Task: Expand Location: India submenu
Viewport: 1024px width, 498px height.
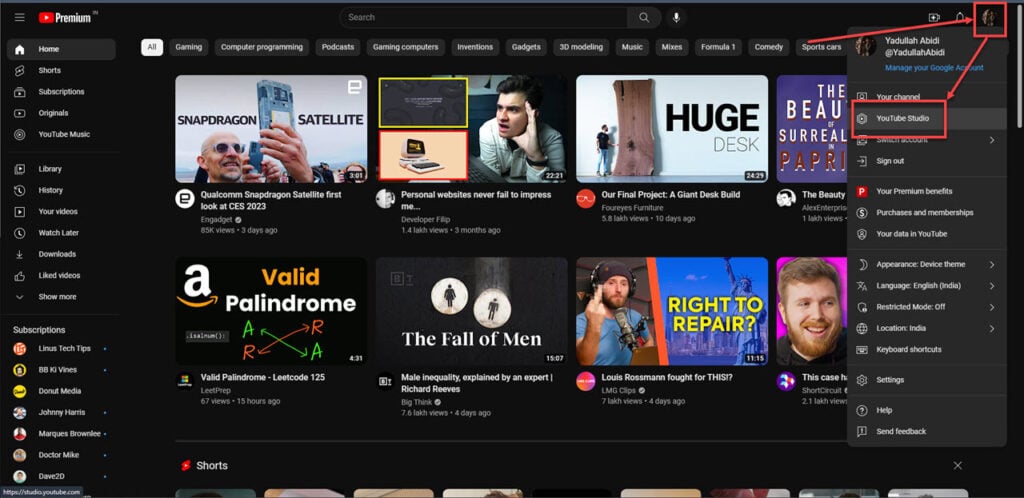Action: tap(927, 328)
